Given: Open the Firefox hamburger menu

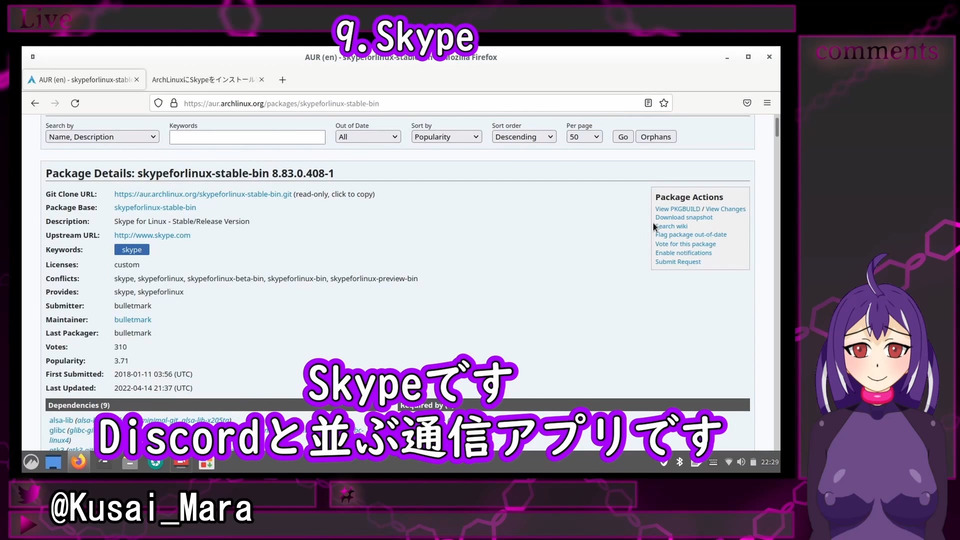Looking at the screenshot, I should 767,103.
